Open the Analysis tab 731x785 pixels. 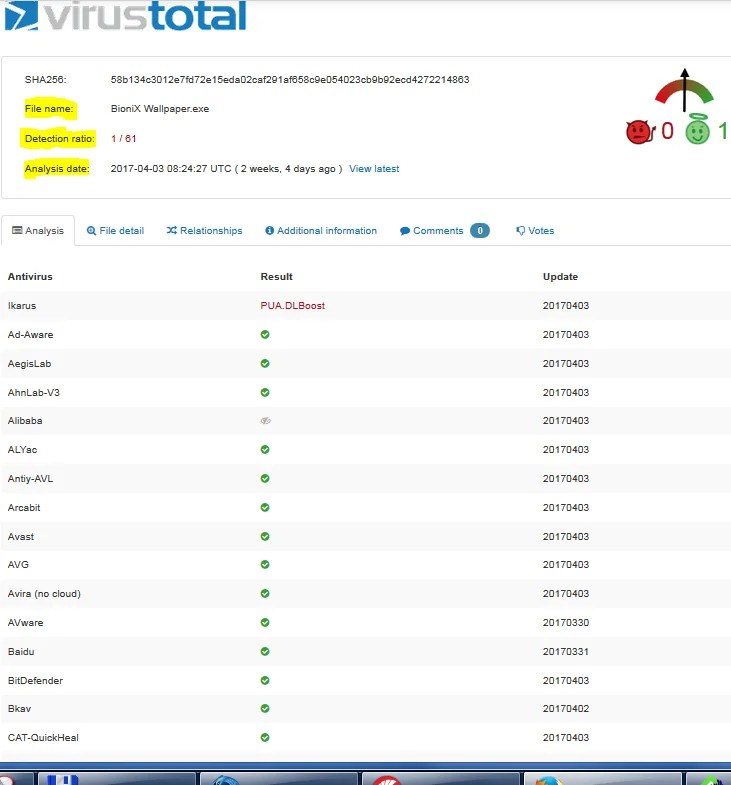(x=38, y=231)
